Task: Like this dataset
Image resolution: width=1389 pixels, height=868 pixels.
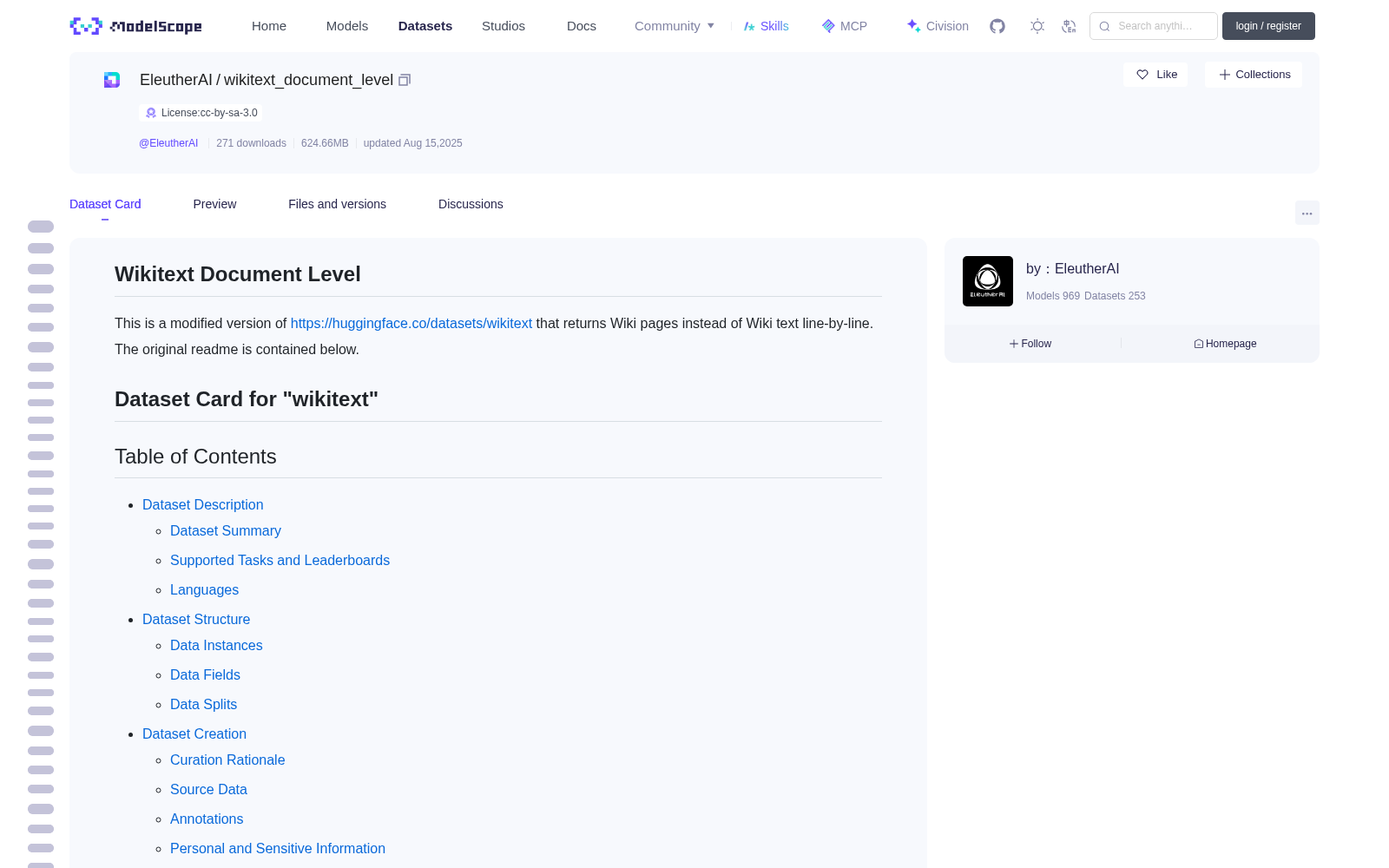Action: coord(1155,75)
